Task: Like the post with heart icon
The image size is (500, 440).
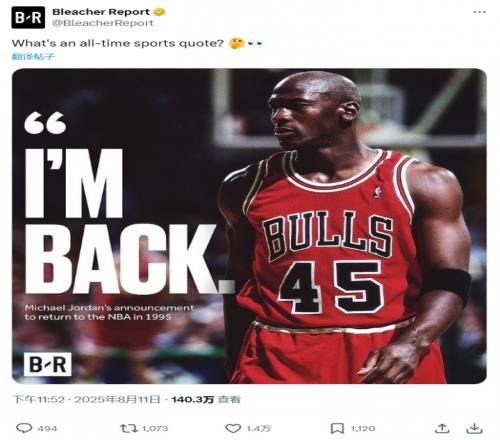Action: tap(233, 428)
